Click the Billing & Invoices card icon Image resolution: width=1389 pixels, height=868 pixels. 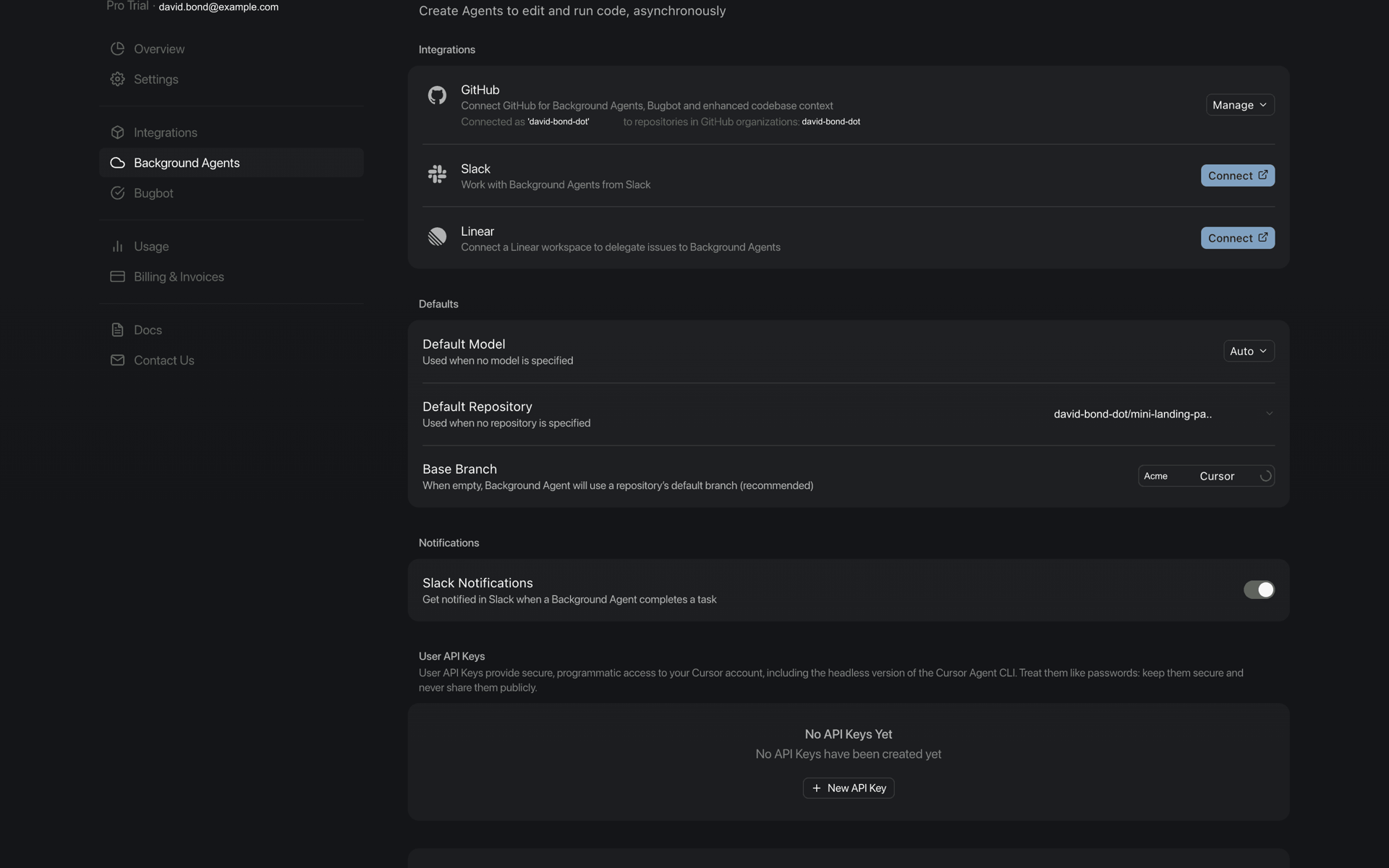point(117,276)
